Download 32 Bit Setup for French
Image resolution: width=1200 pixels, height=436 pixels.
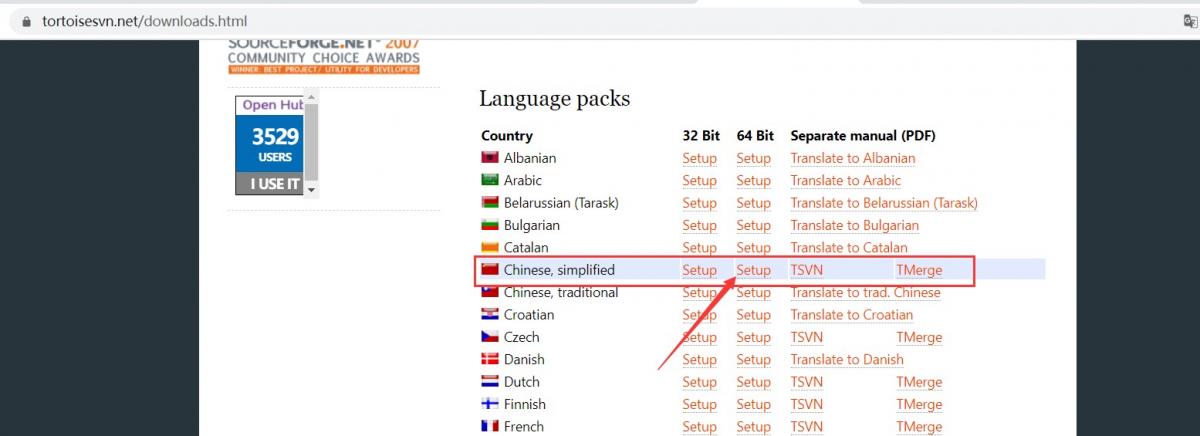(699, 426)
